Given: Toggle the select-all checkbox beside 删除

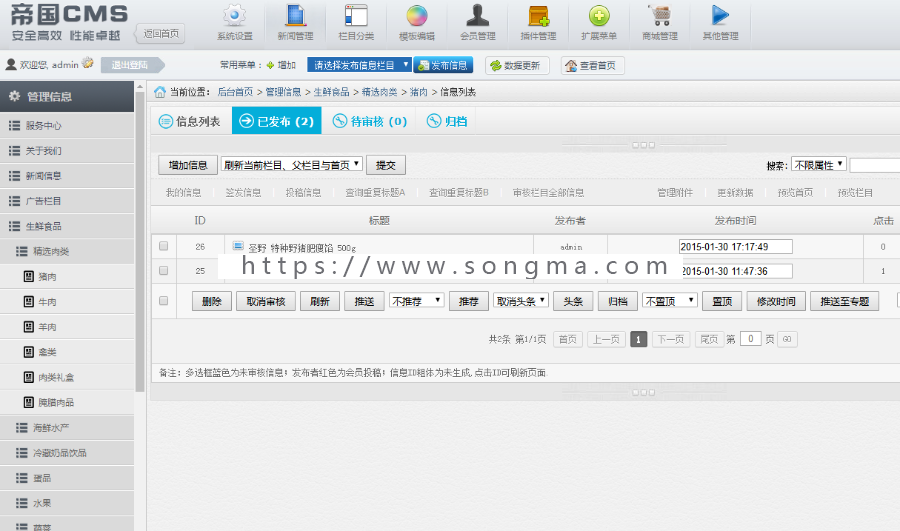Looking at the screenshot, I should click(x=164, y=301).
